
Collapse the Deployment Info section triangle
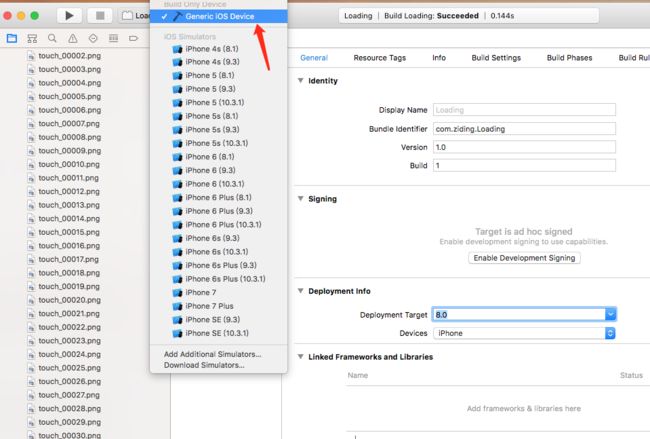click(x=301, y=291)
